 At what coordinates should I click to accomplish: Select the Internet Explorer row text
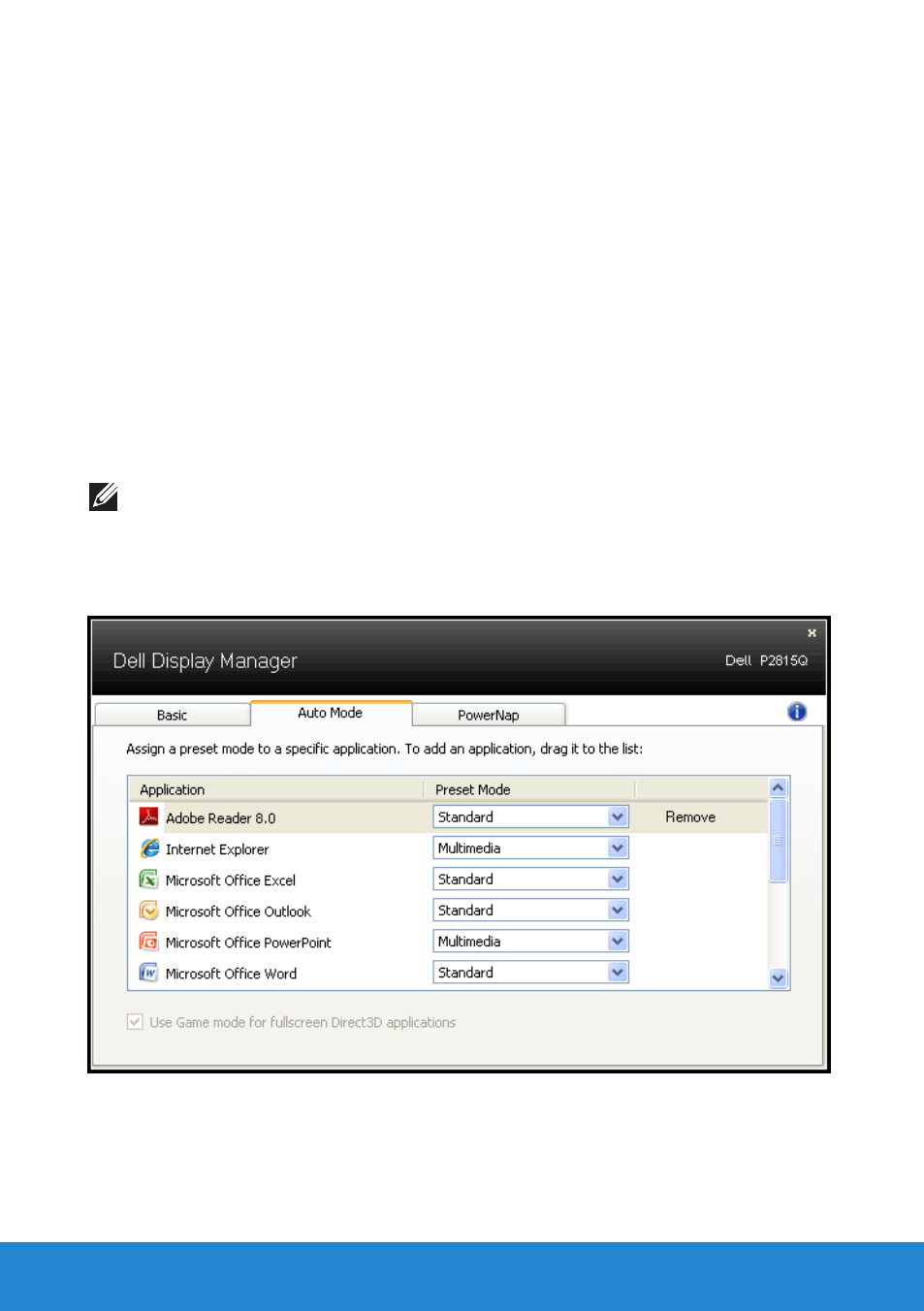[x=217, y=849]
